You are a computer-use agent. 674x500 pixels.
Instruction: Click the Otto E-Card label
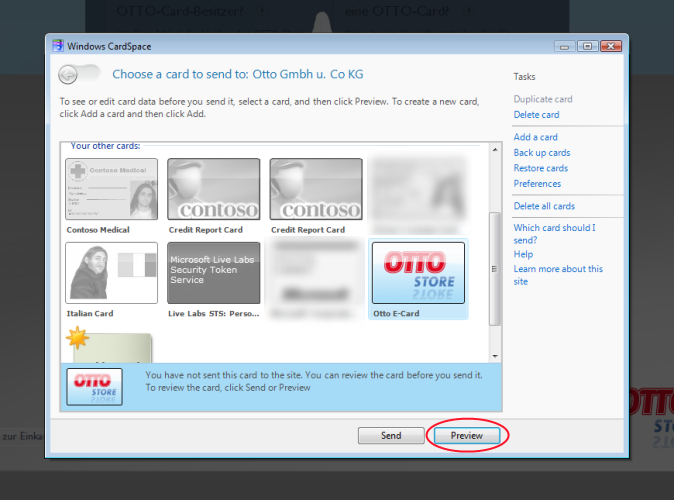(x=396, y=313)
